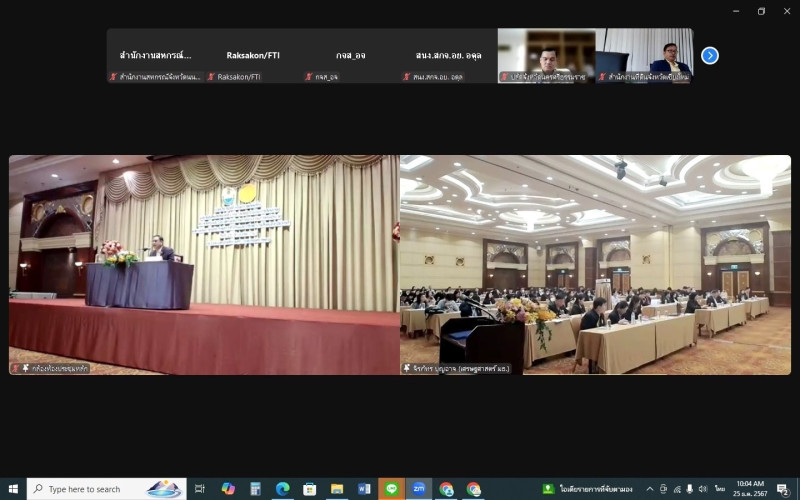This screenshot has height=500, width=800.
Task: Open Calculator from the taskbar
Action: pos(256,489)
